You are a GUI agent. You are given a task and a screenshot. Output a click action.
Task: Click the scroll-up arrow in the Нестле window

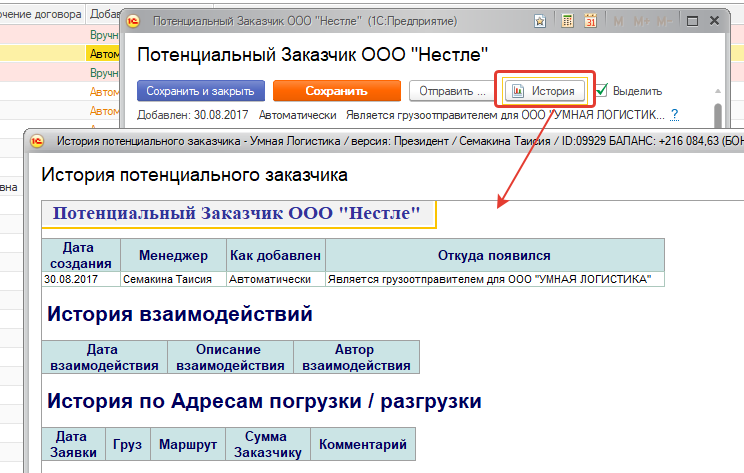click(718, 91)
